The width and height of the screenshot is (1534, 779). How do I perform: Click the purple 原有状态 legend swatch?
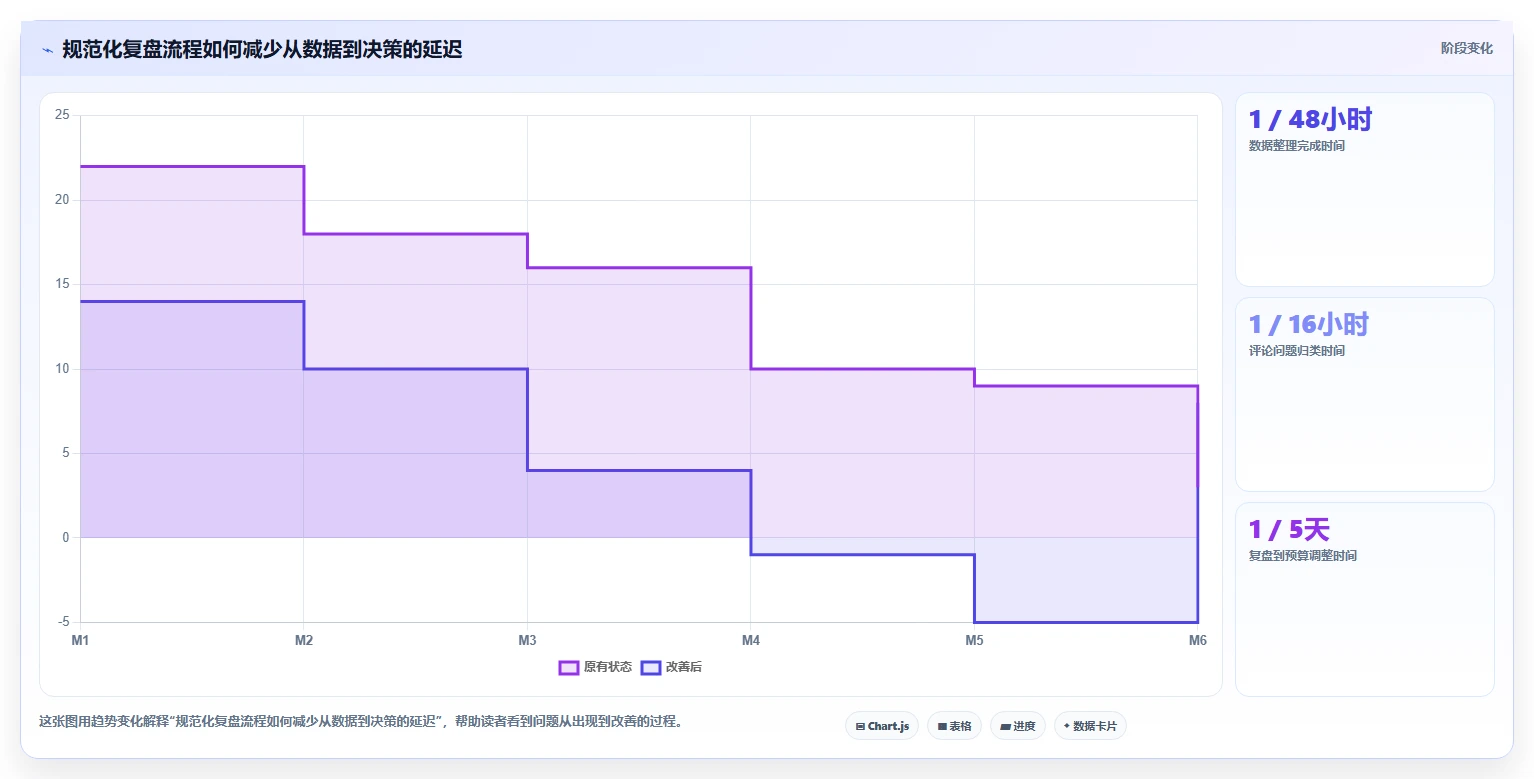[569, 667]
